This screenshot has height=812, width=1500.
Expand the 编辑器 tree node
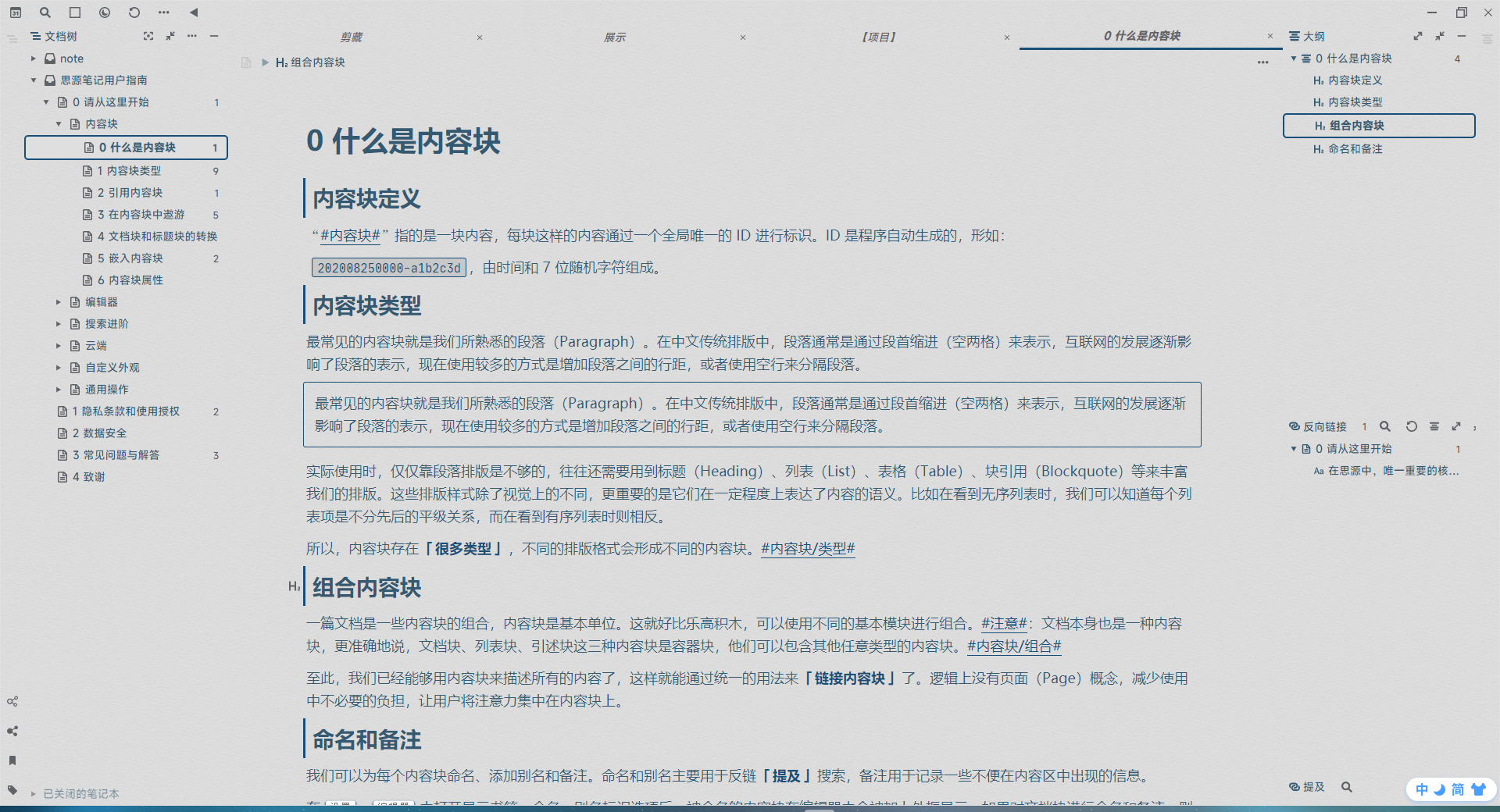[x=59, y=301]
